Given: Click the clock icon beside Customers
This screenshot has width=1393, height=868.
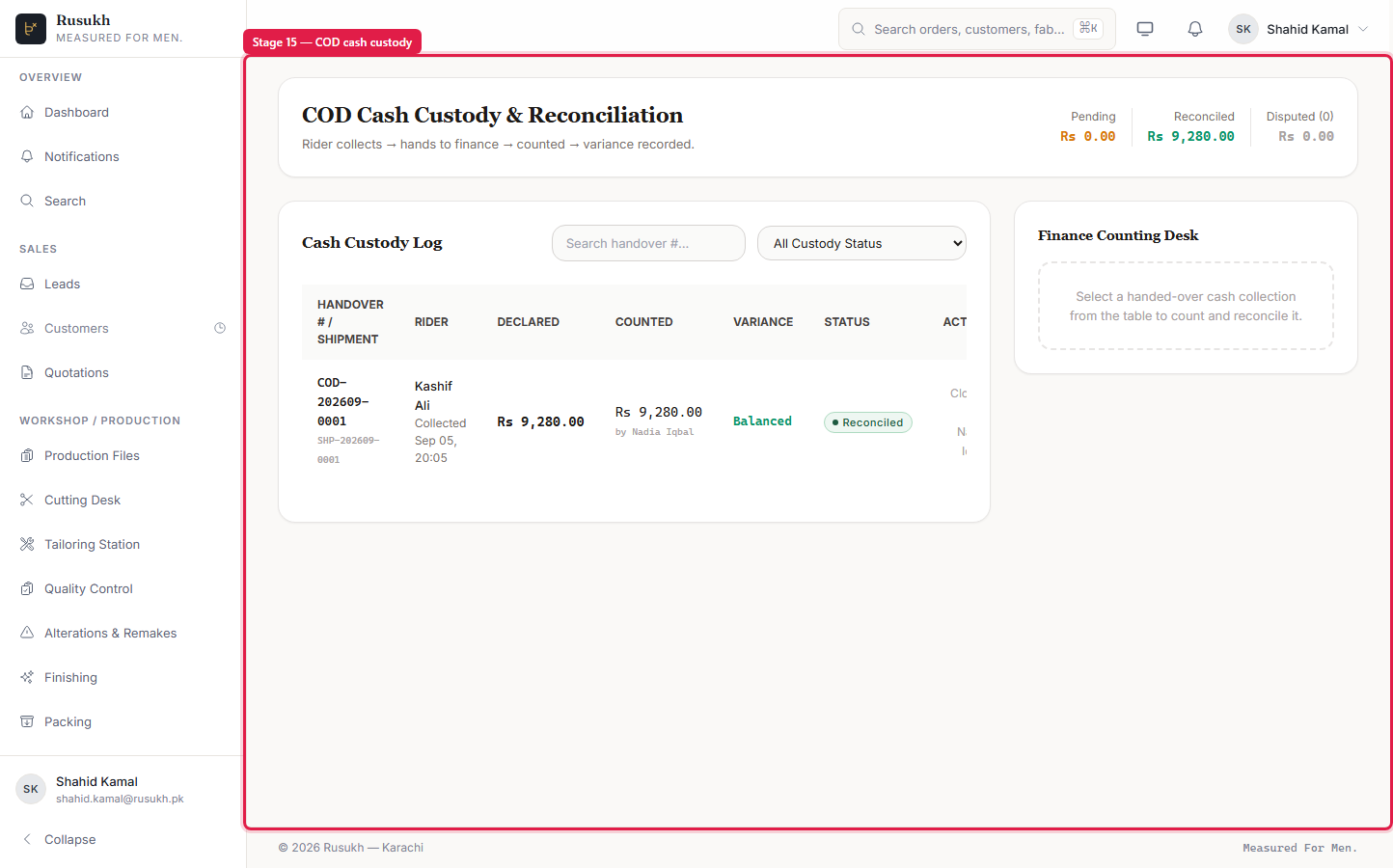Looking at the screenshot, I should click(220, 328).
